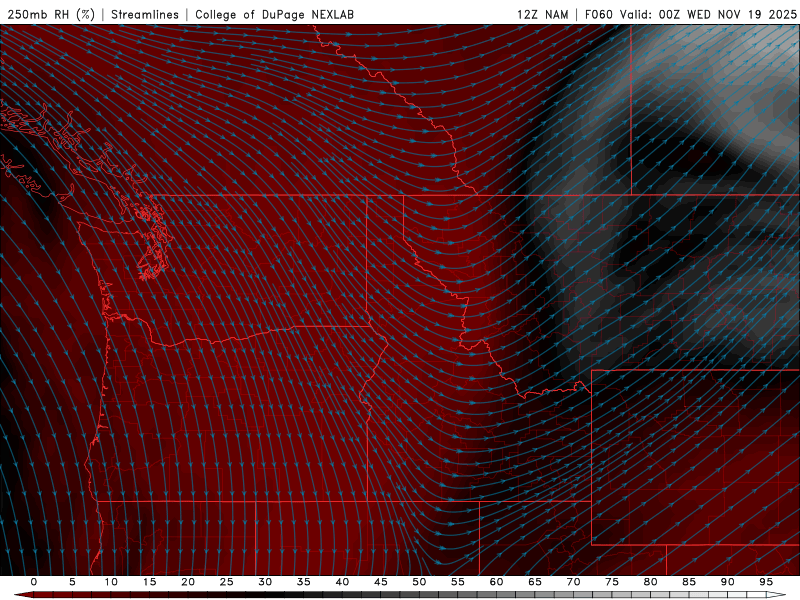Viewport: 800px width, 600px height.
Task: Select the "10" label on RH scale
Action: pyautogui.click(x=111, y=582)
